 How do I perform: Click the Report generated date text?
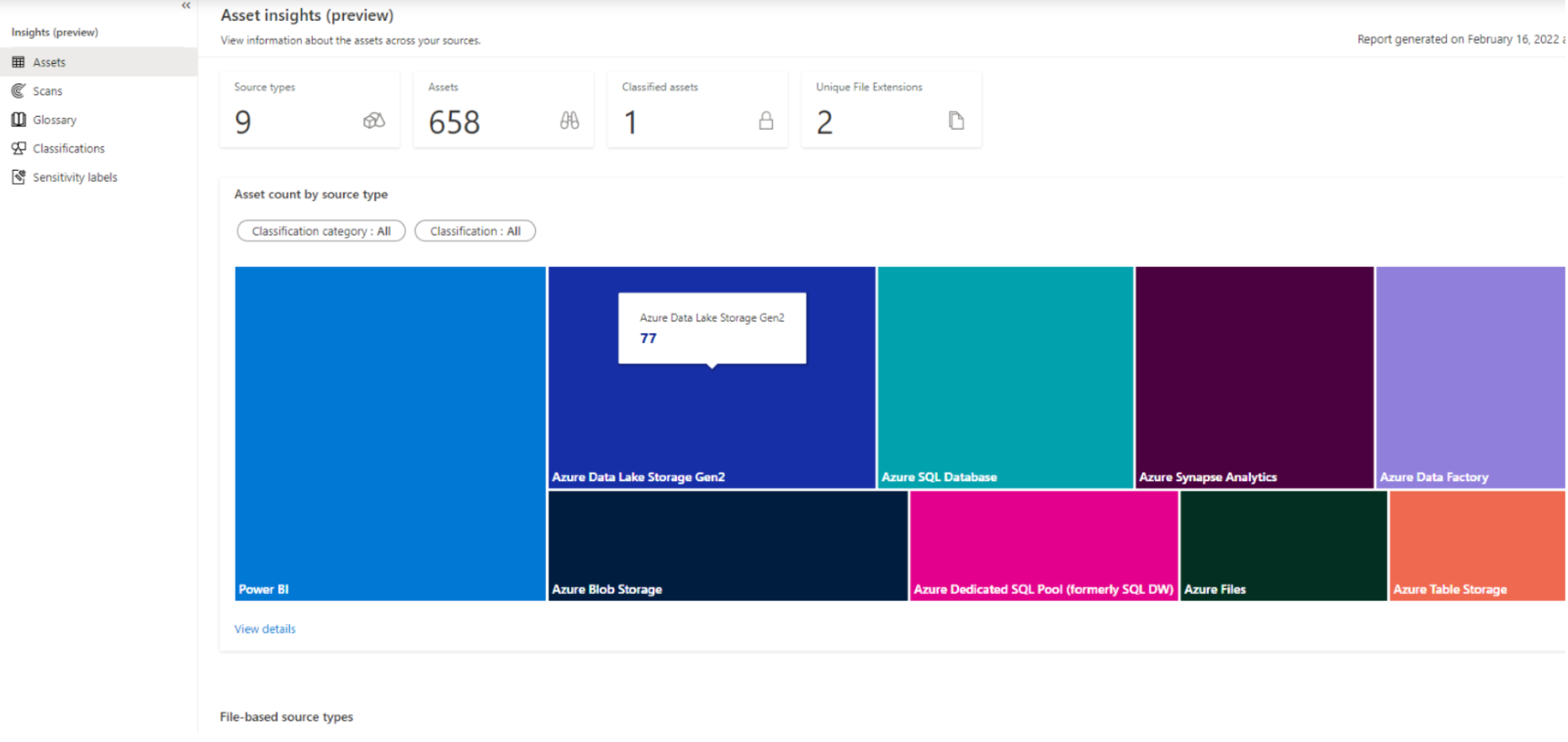1461,40
